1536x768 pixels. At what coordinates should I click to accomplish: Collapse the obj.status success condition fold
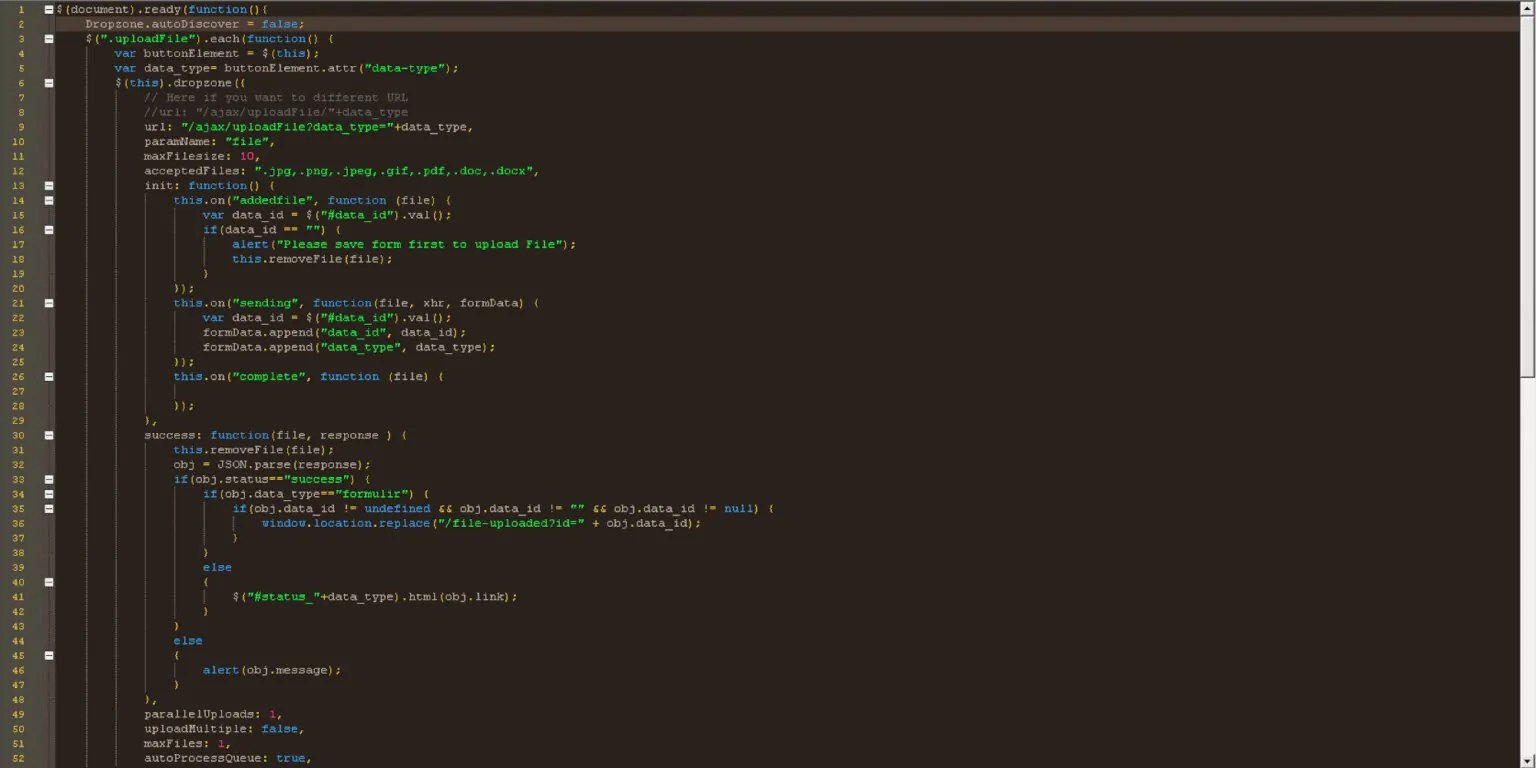pyautogui.click(x=48, y=478)
